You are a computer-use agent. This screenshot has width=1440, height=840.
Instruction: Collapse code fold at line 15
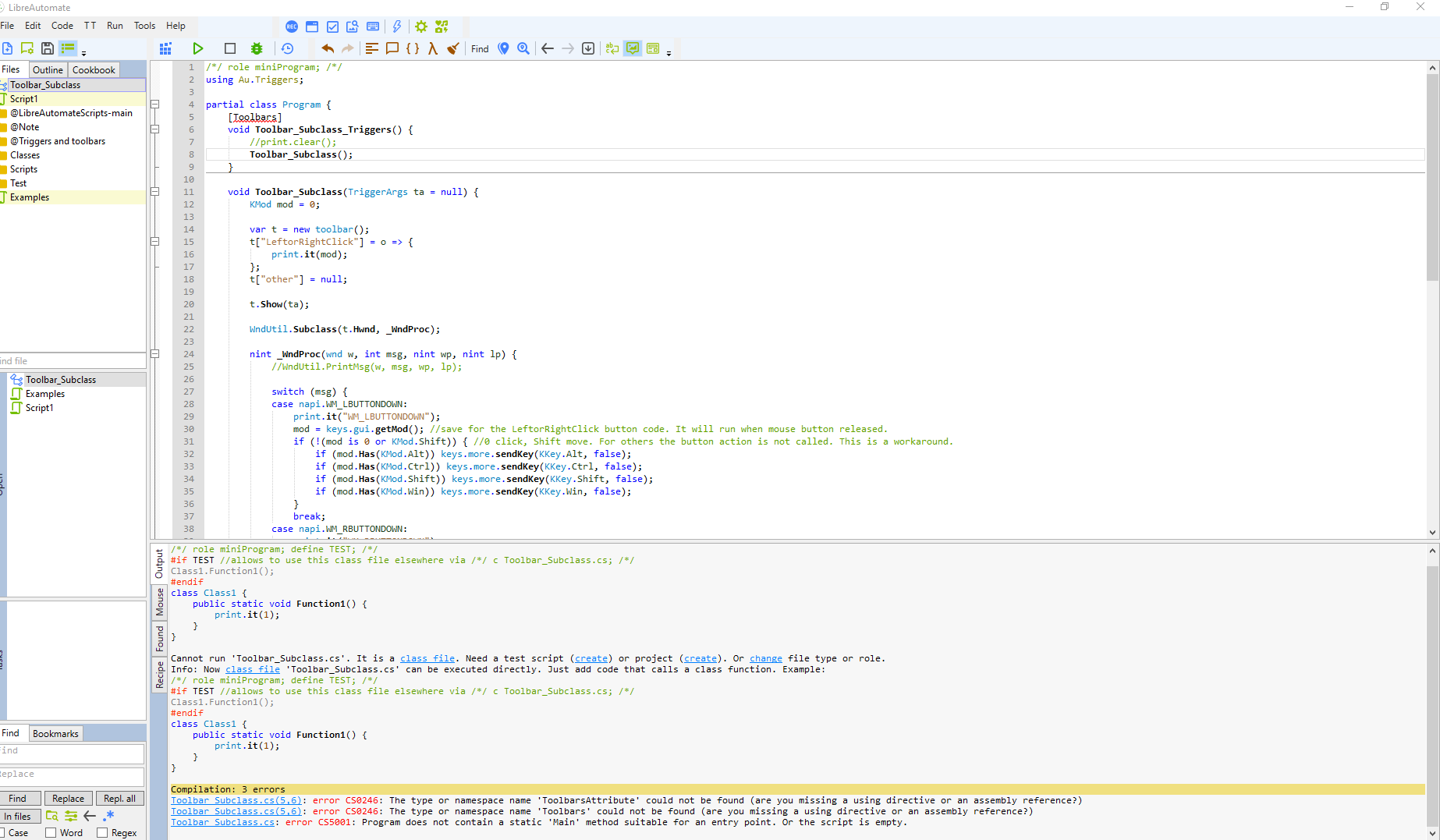click(x=154, y=242)
